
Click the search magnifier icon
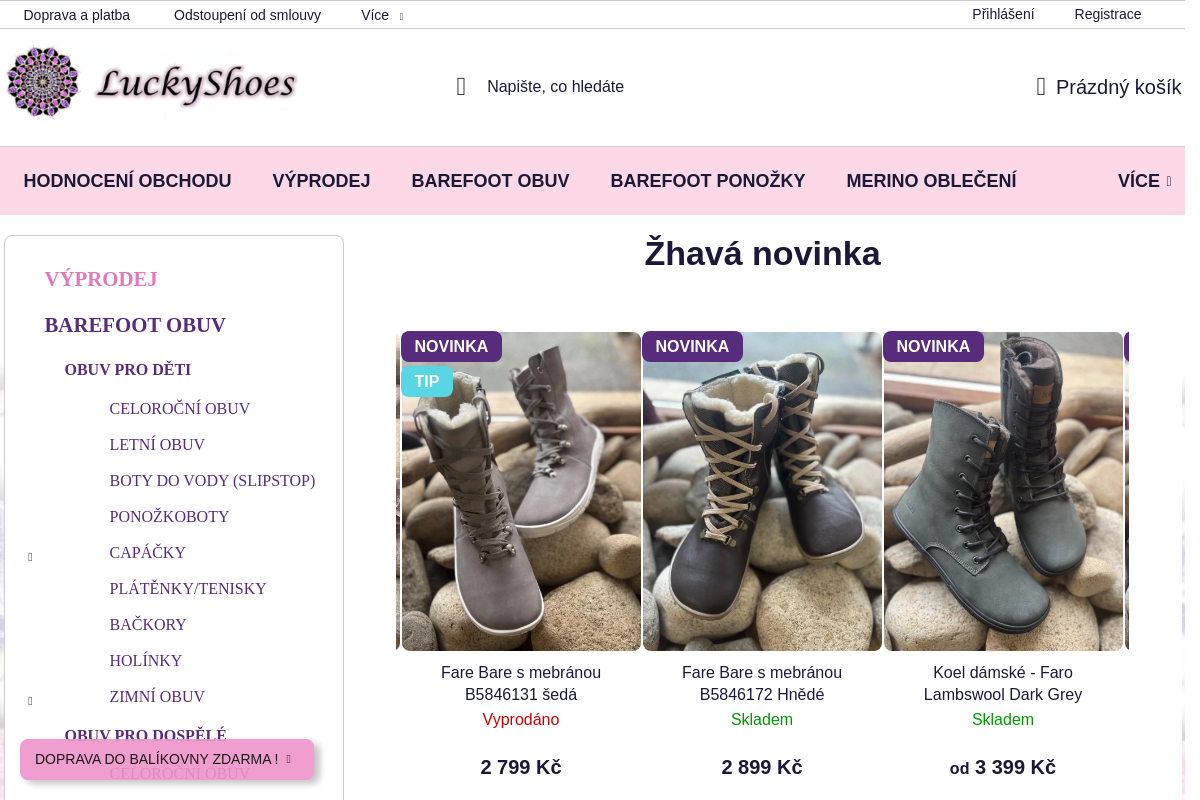[x=460, y=86]
